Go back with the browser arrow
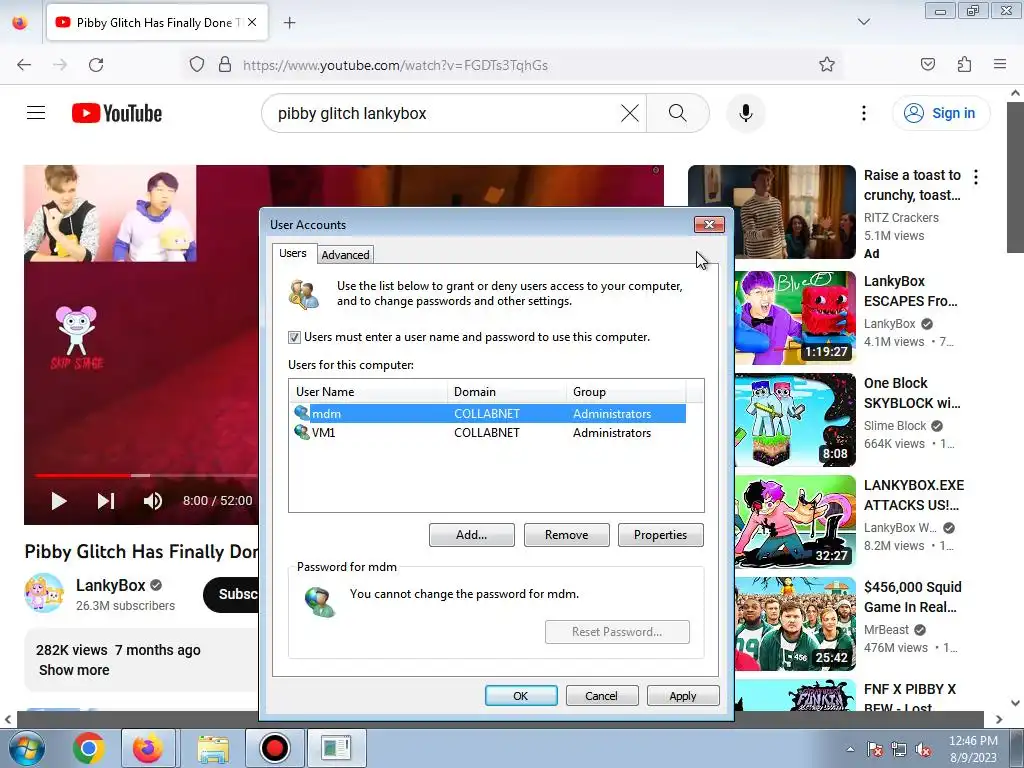This screenshot has width=1024, height=768. point(24,65)
